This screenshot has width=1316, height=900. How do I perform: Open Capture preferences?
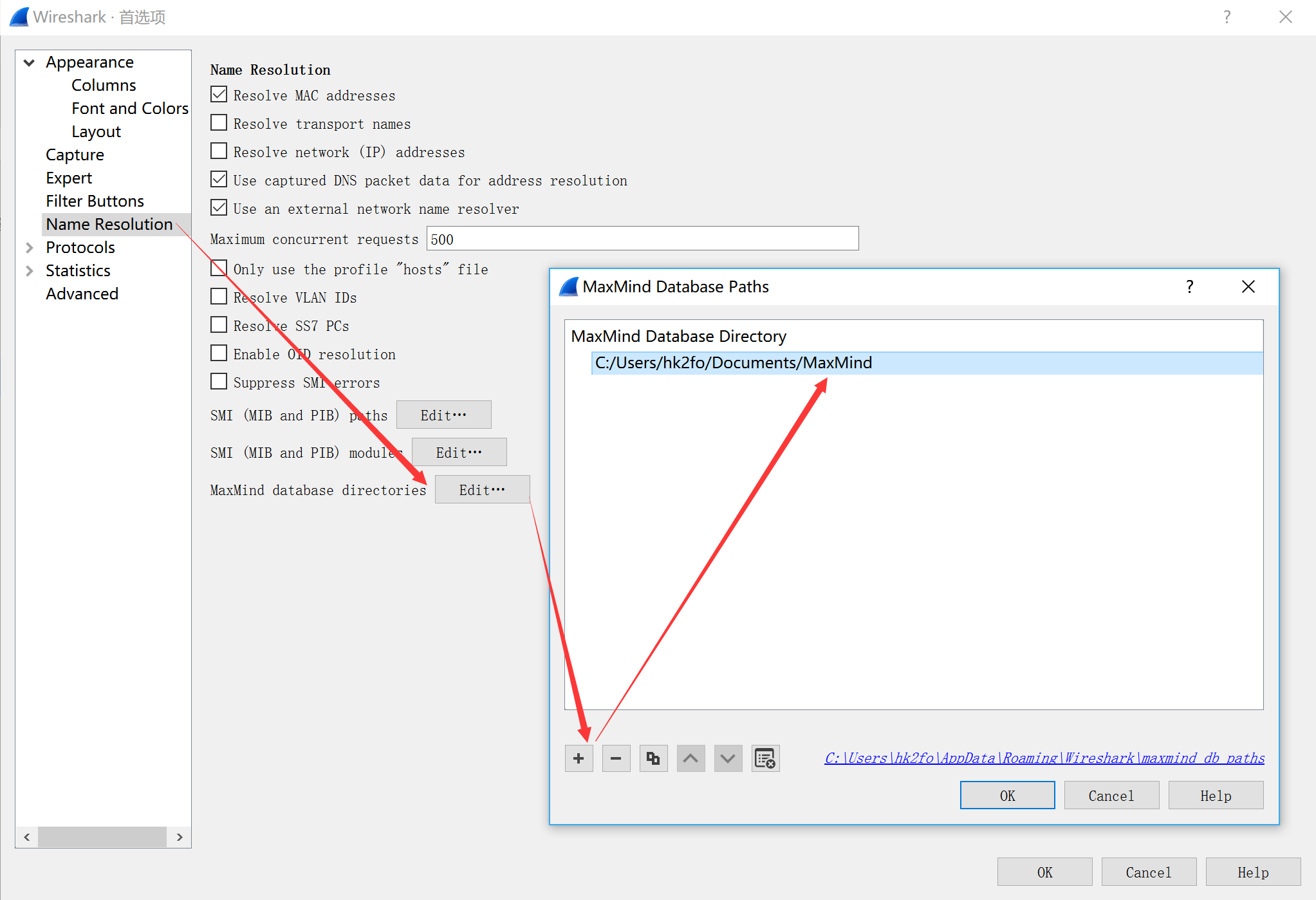click(75, 155)
